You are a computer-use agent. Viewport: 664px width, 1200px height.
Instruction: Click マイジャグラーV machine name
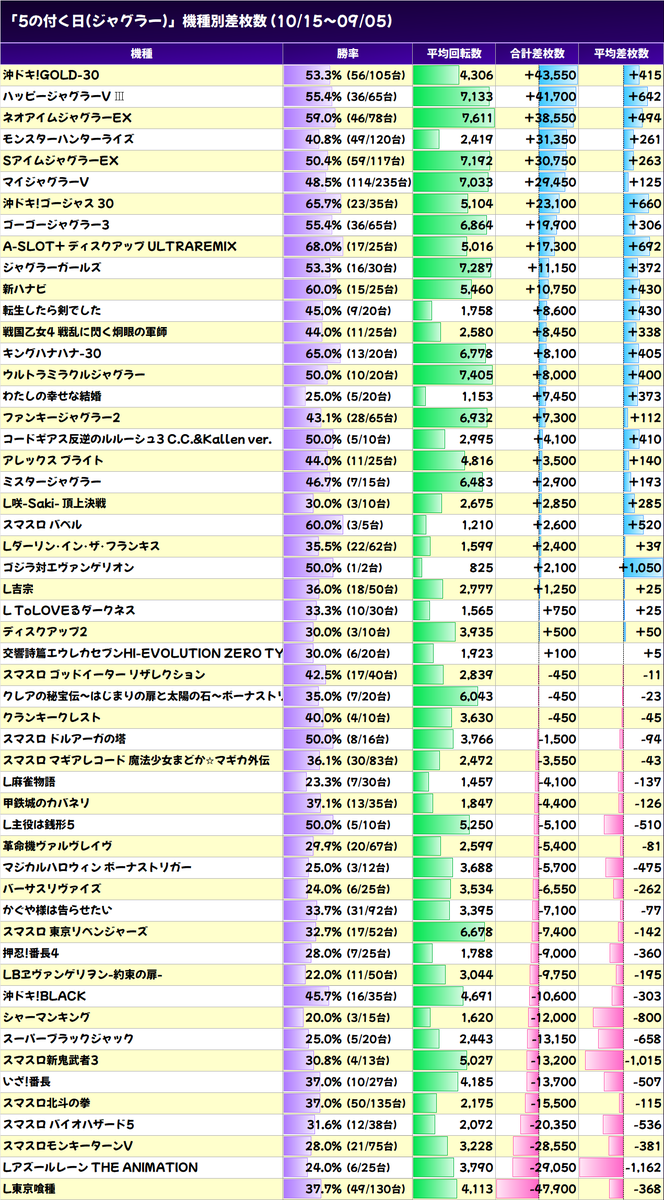(47, 182)
